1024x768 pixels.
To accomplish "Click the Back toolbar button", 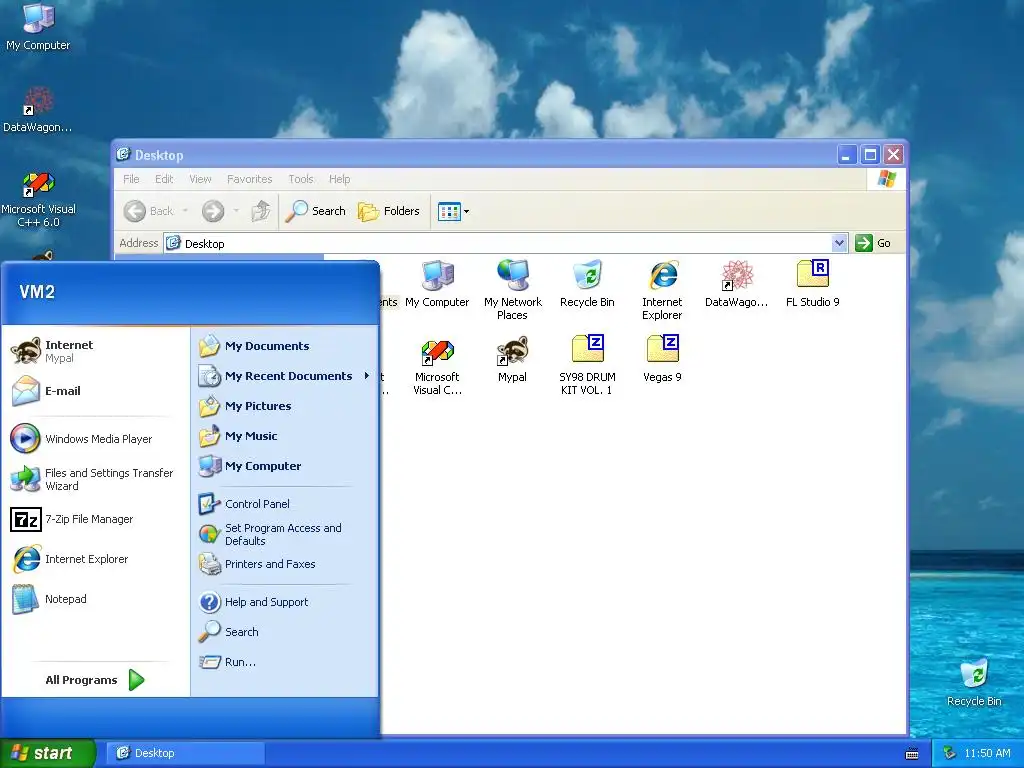I will click(x=150, y=211).
